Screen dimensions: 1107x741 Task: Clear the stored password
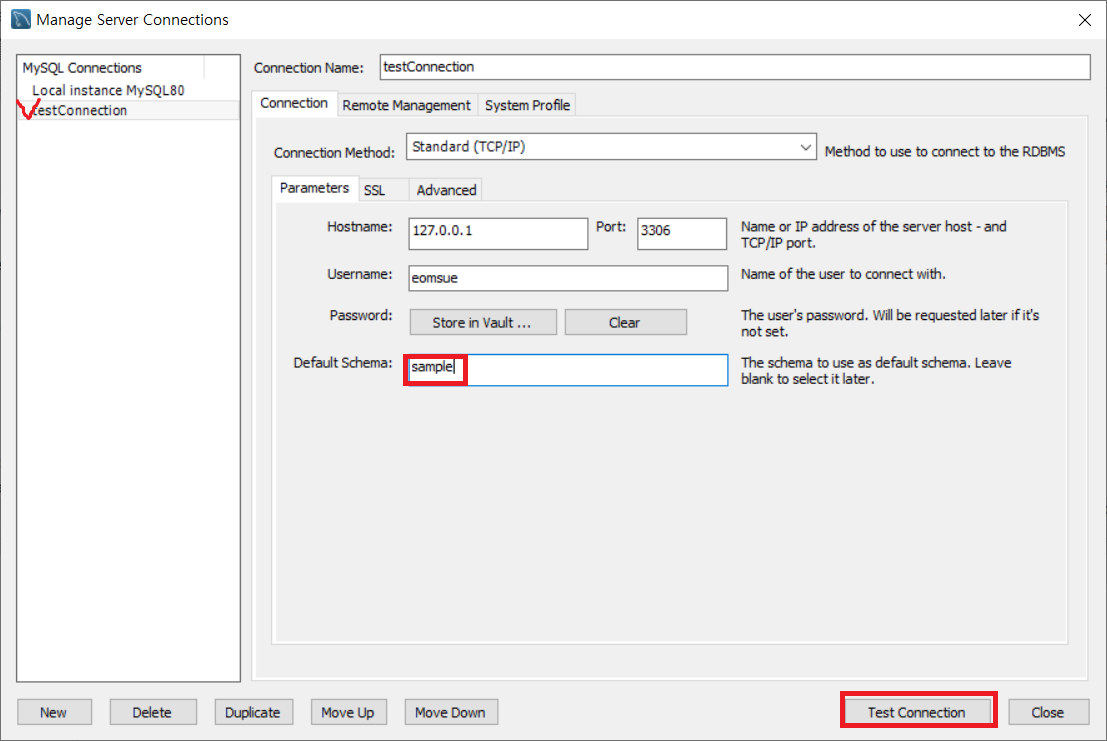point(625,323)
